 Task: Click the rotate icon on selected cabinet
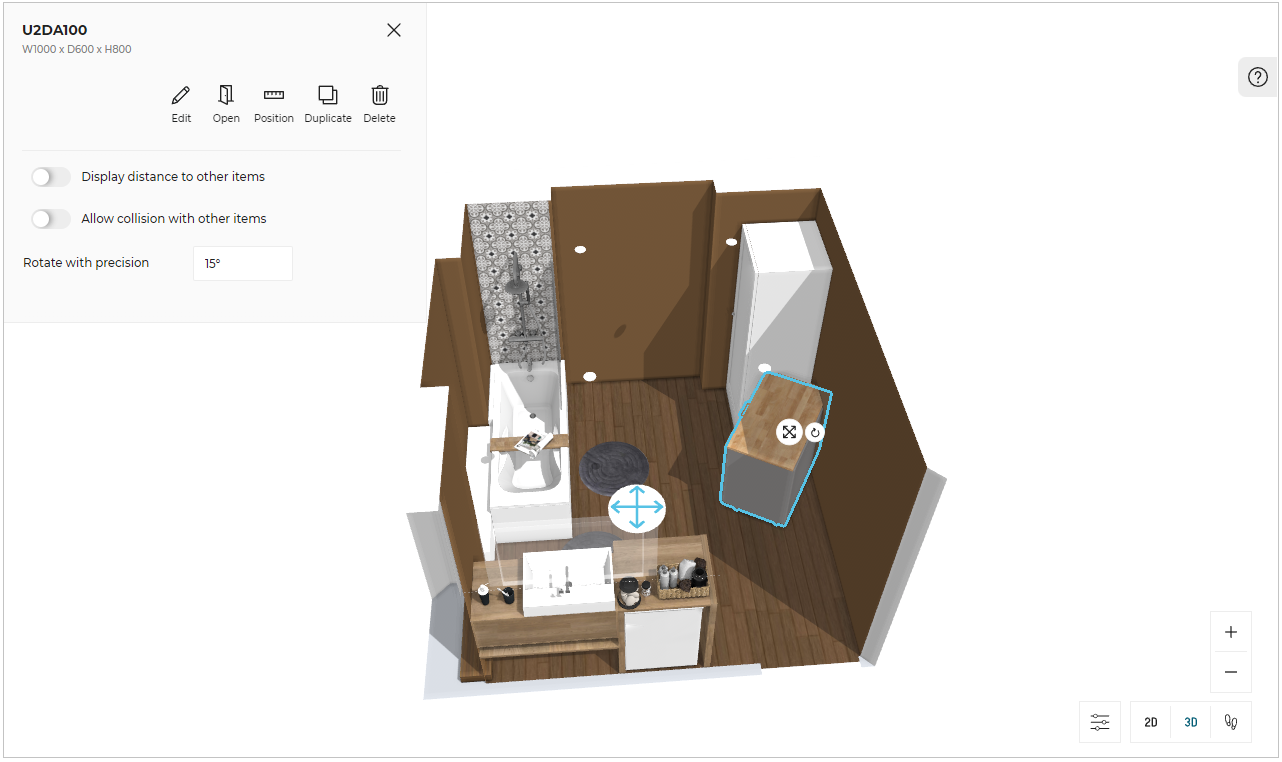(x=815, y=433)
